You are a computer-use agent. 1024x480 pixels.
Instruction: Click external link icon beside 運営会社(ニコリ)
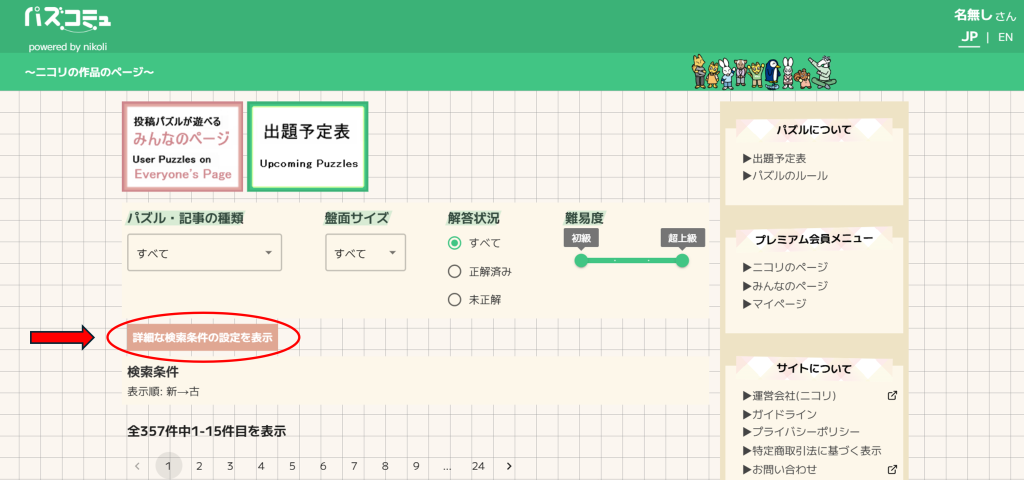(x=892, y=395)
